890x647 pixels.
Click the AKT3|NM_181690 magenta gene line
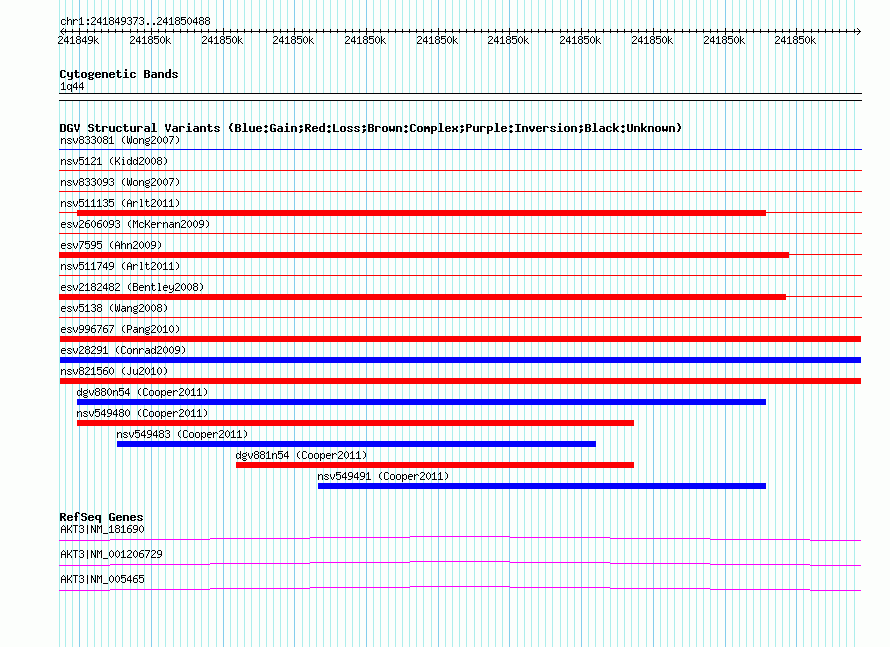(x=460, y=538)
